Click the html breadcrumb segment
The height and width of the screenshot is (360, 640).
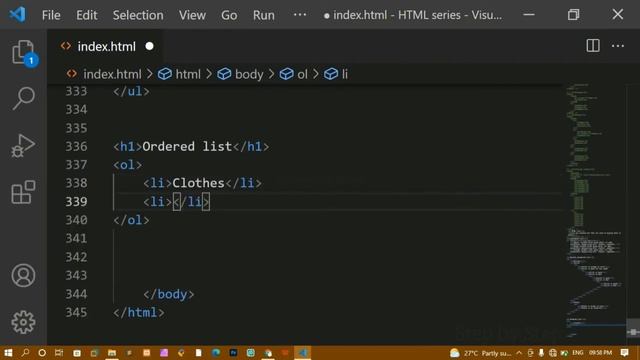point(188,74)
